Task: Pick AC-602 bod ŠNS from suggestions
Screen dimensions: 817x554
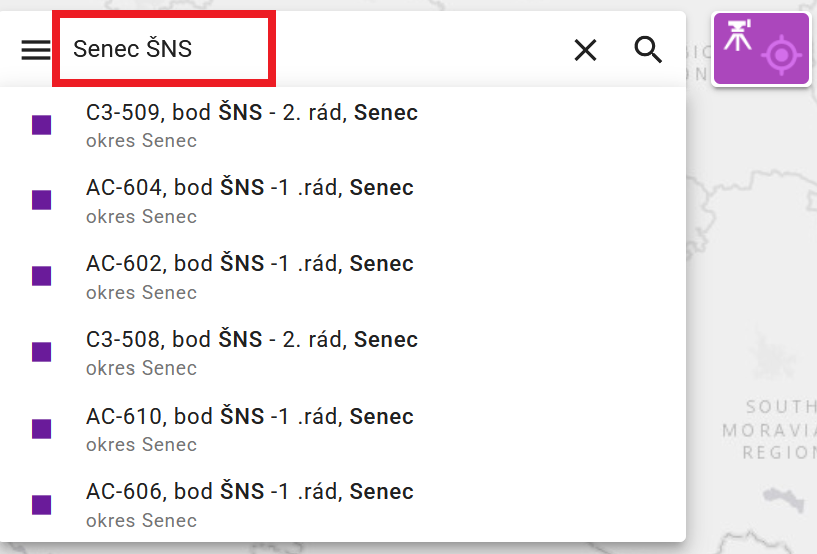Action: coord(249,264)
